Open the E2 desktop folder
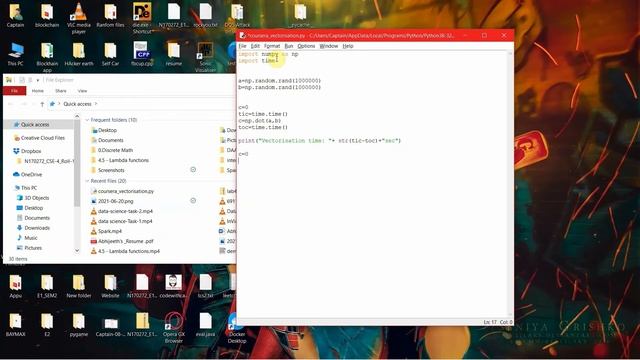Viewport: 640px width, 360px height. point(47,325)
